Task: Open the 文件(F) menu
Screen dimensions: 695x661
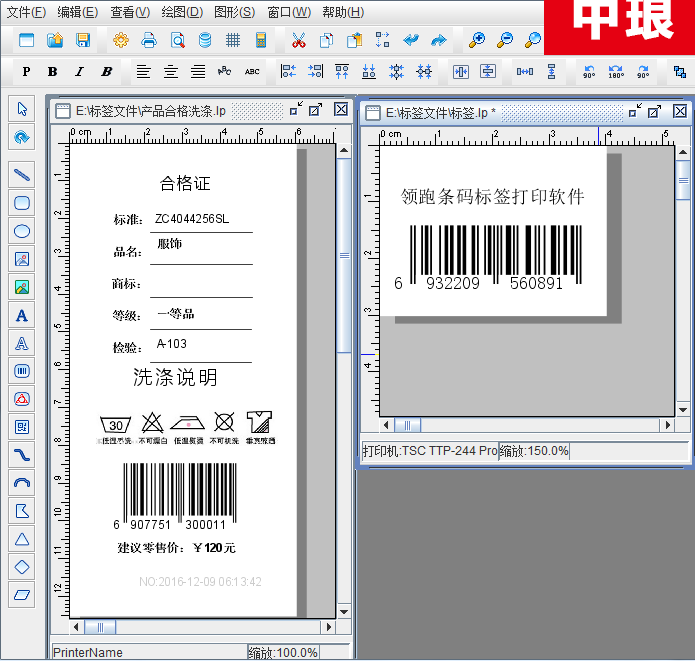Action: pos(26,12)
